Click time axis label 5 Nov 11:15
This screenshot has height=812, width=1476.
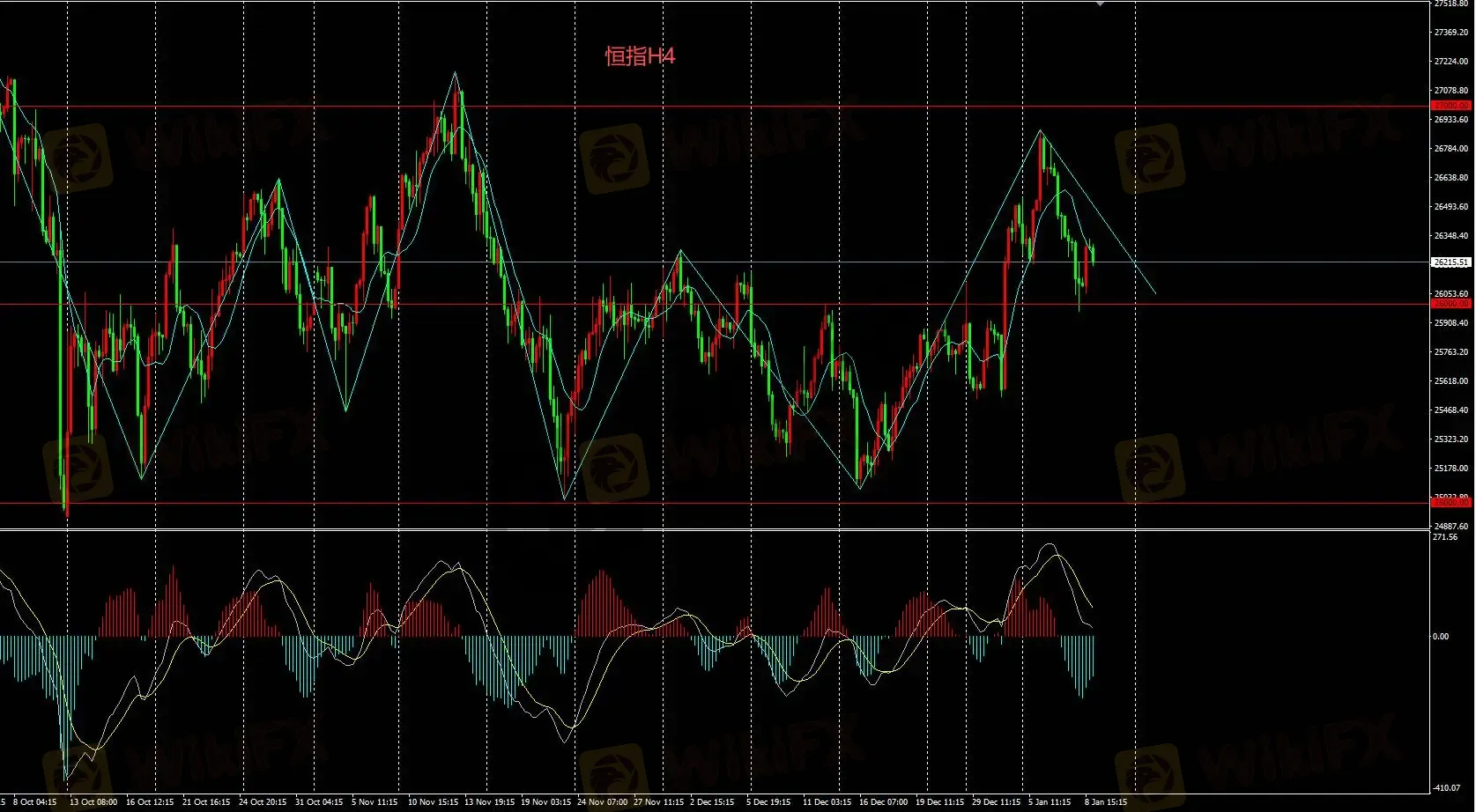pos(375,802)
